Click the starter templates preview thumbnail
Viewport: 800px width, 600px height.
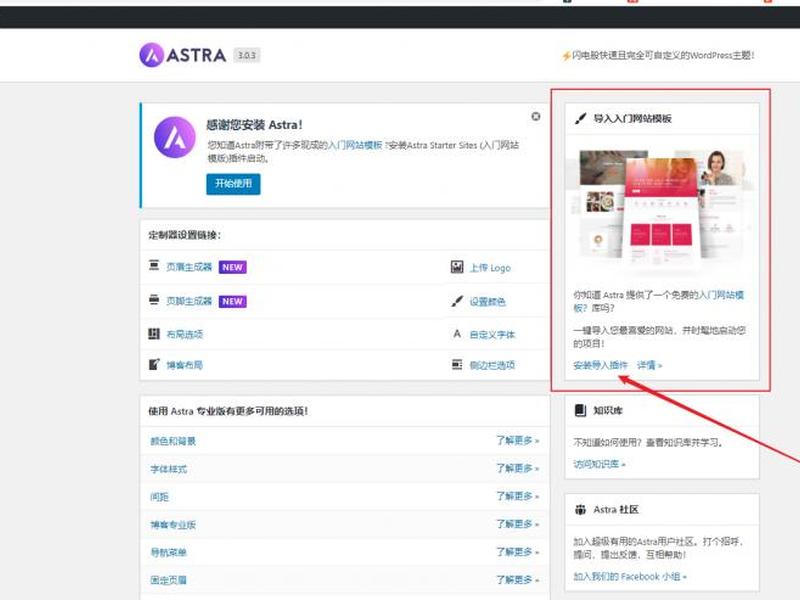pos(662,211)
